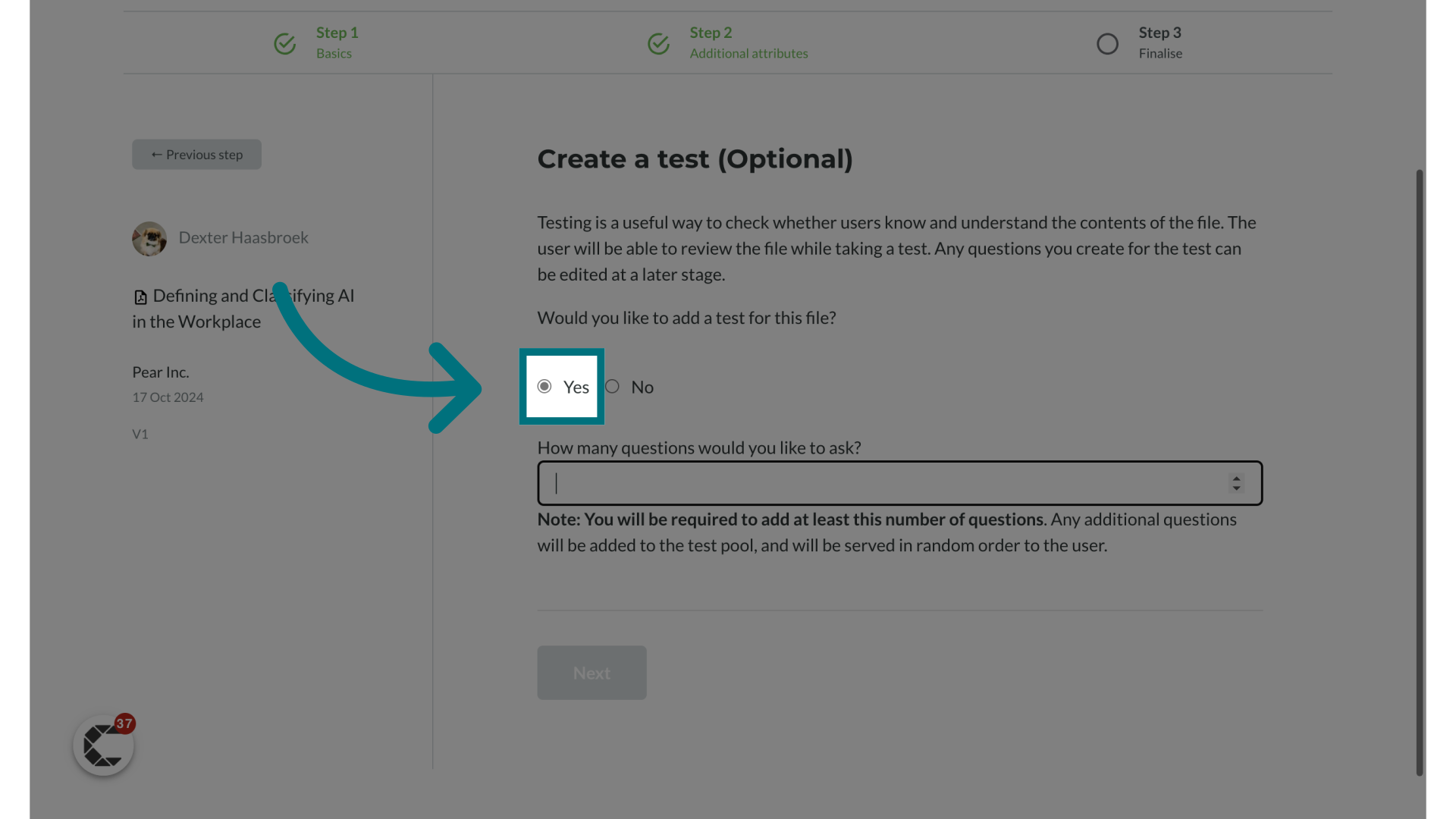Click the Previous step button

196,154
